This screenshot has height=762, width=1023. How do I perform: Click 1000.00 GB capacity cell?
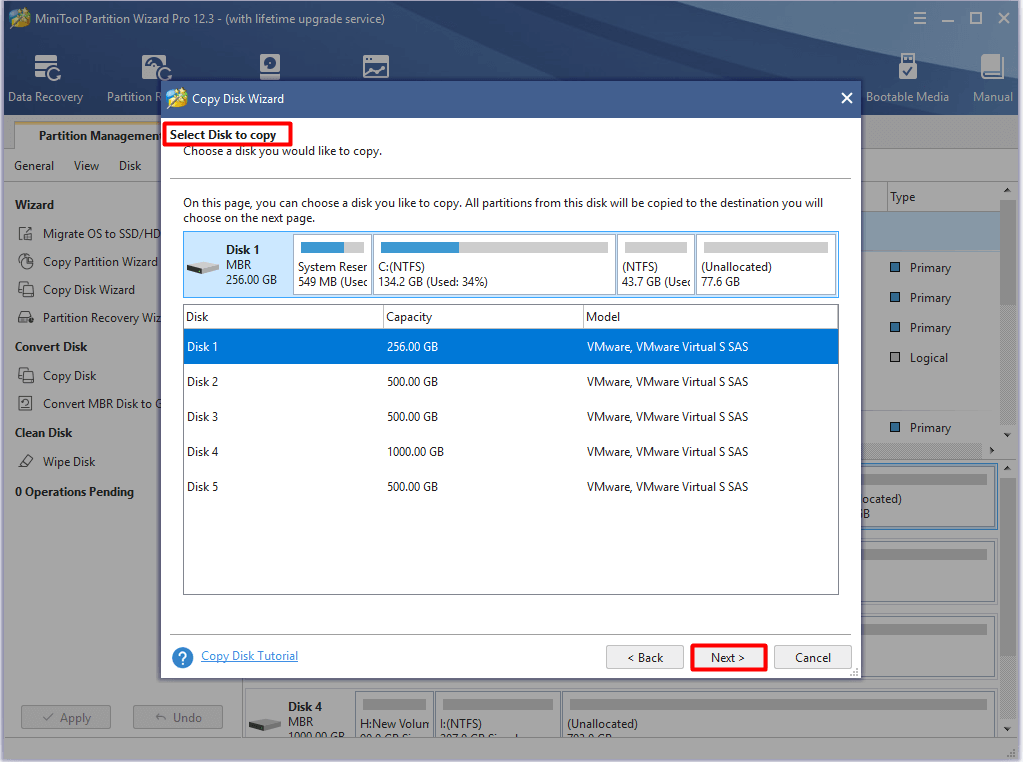415,451
